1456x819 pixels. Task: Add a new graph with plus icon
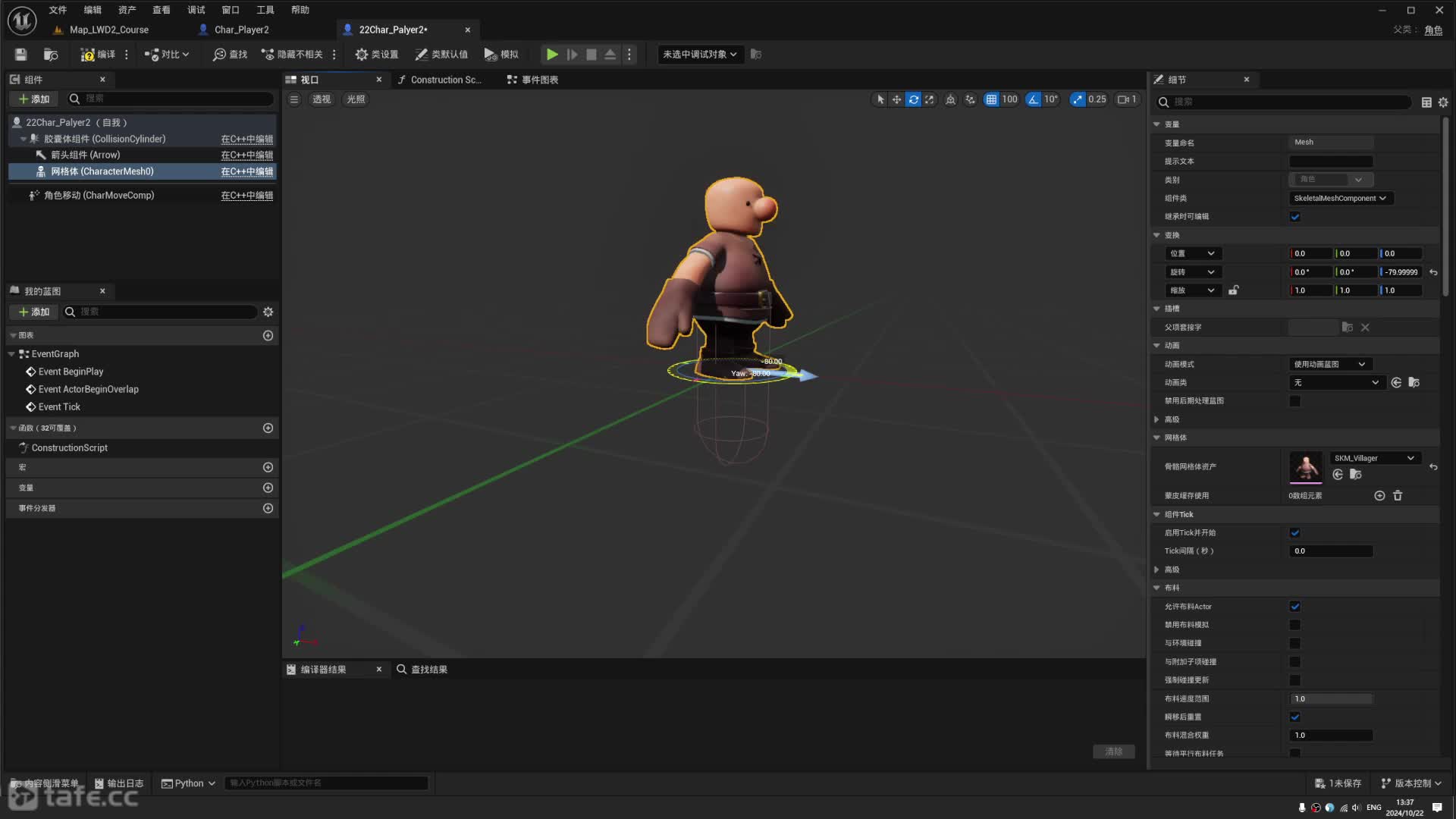[x=268, y=335]
